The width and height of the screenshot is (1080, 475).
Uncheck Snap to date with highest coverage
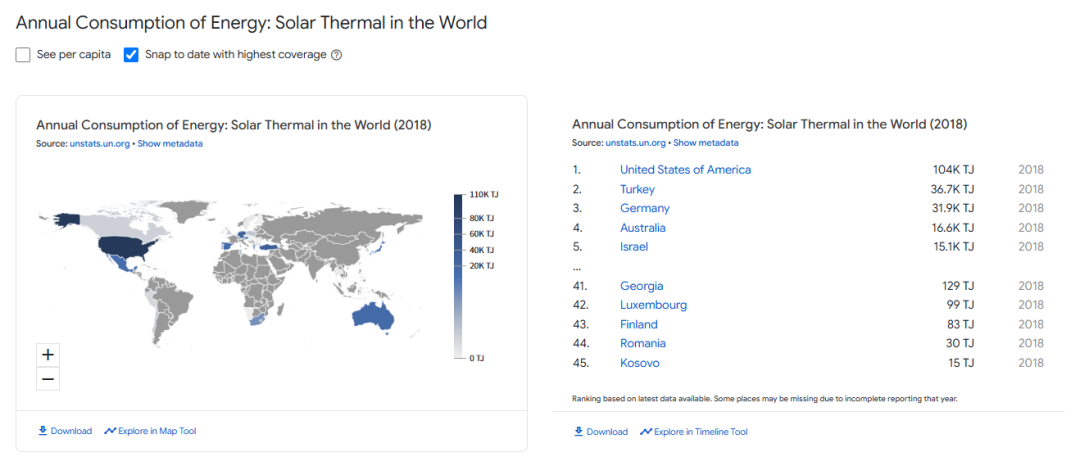click(x=132, y=55)
